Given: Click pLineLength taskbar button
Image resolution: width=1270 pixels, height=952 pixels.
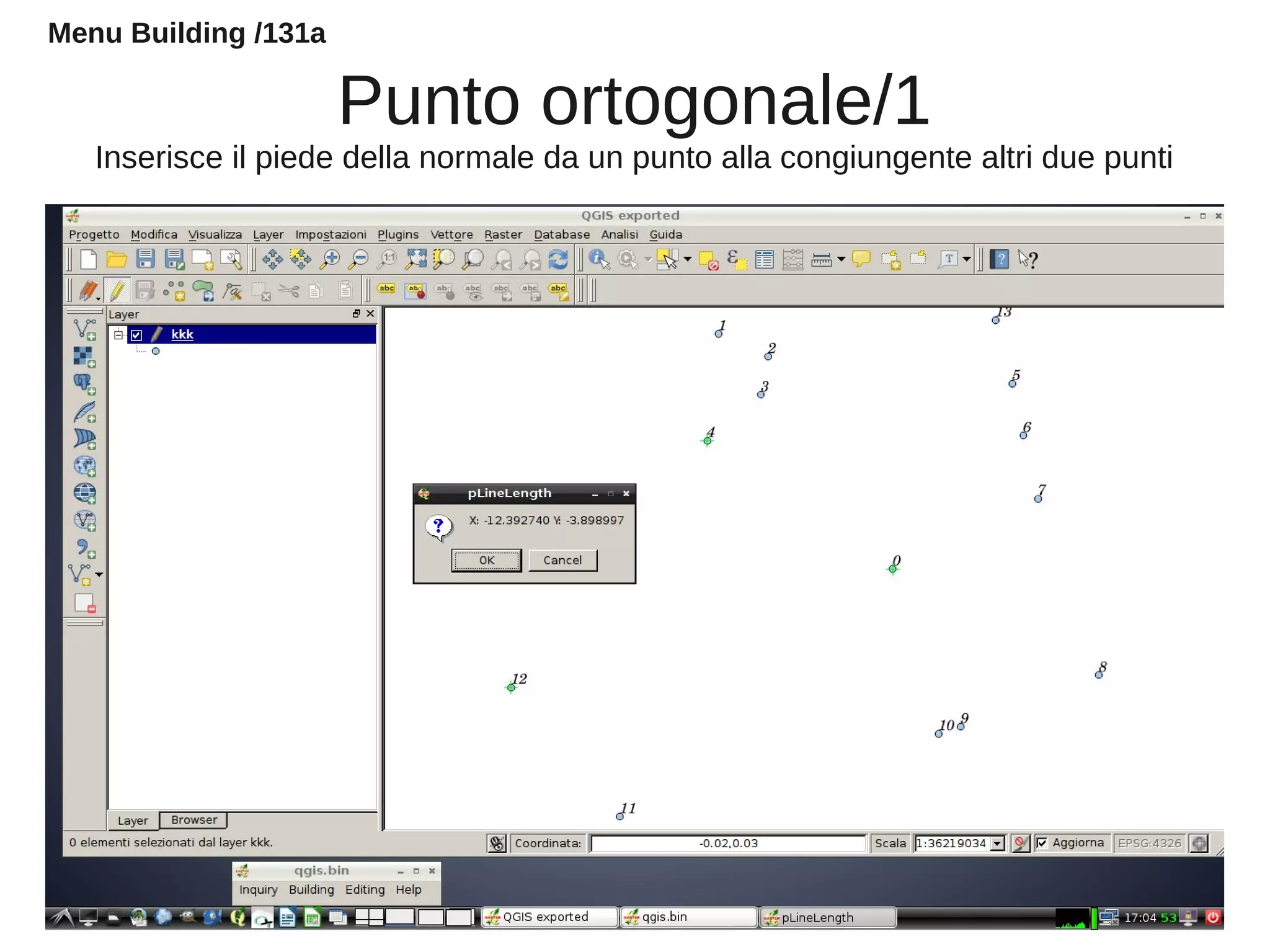Looking at the screenshot, I should [x=828, y=917].
